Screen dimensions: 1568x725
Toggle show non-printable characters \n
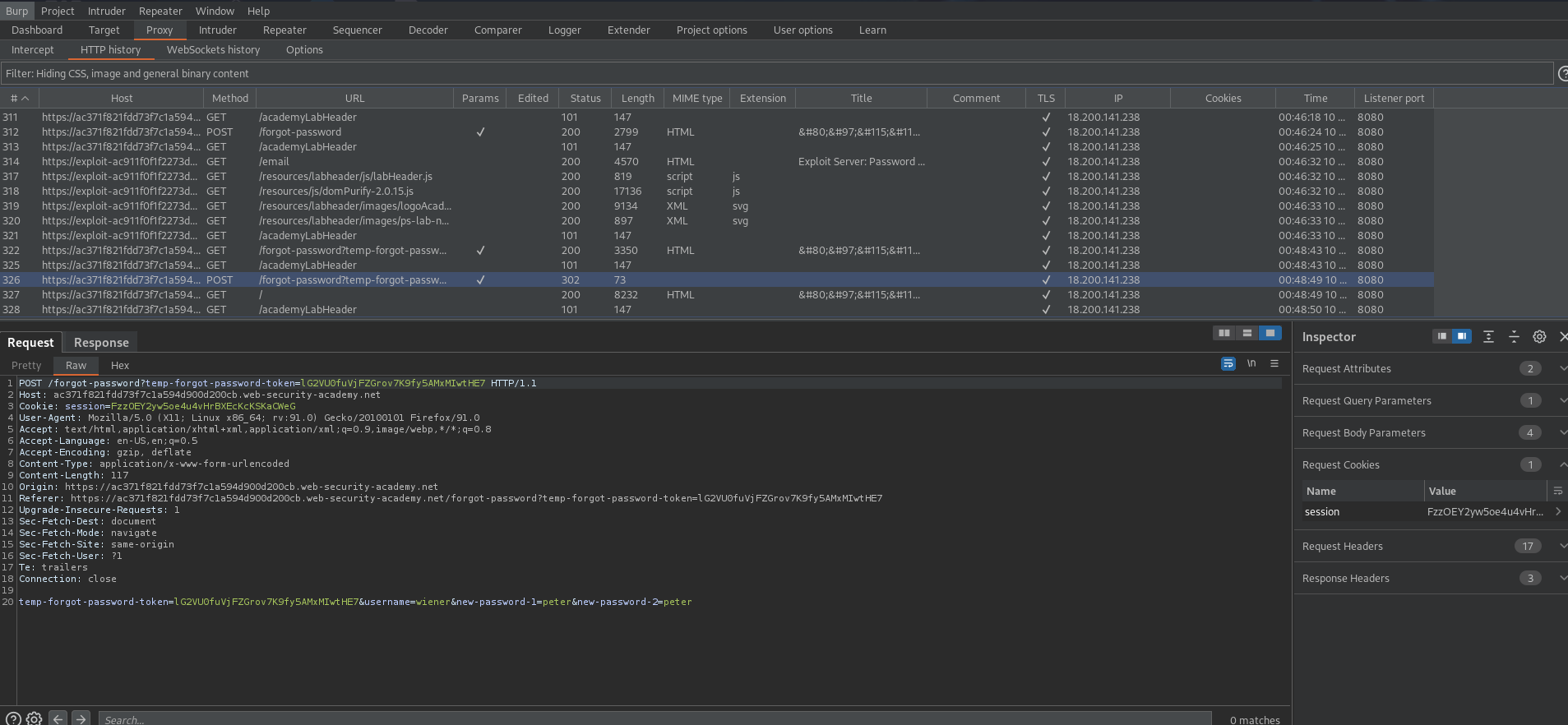pyautogui.click(x=1251, y=363)
